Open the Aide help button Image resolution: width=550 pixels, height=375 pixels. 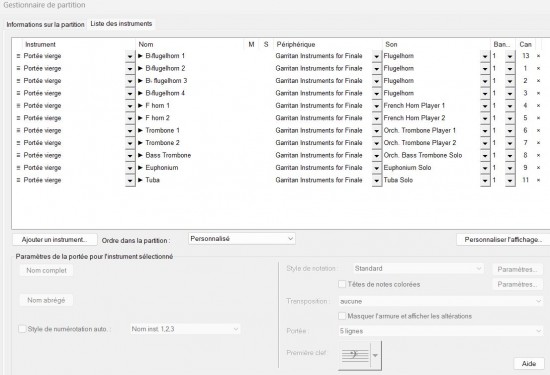coord(529,363)
